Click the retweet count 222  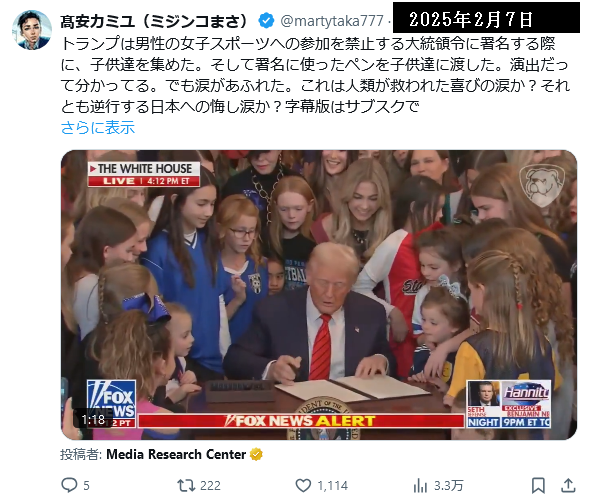(210, 485)
